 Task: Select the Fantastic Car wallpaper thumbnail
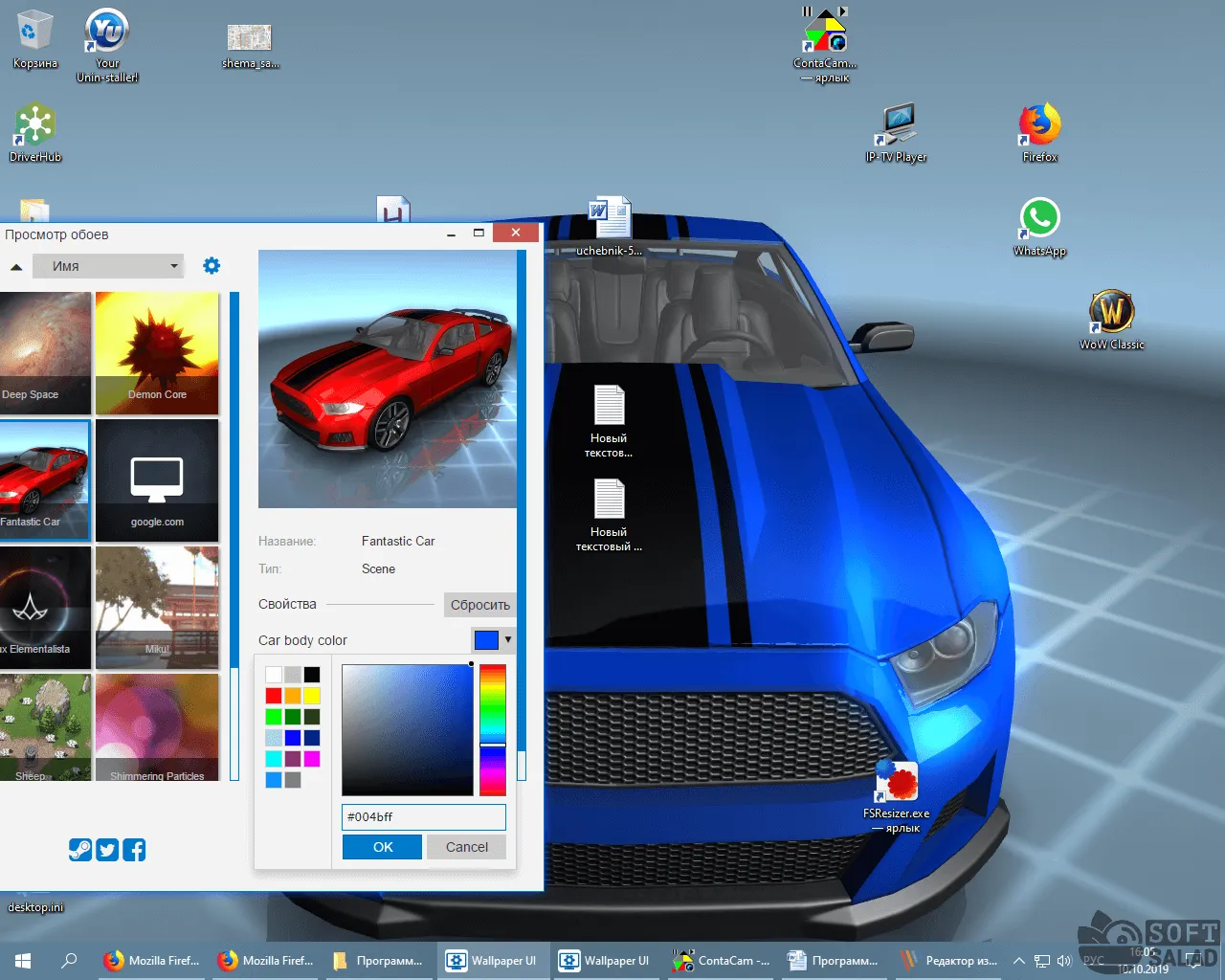(x=45, y=480)
